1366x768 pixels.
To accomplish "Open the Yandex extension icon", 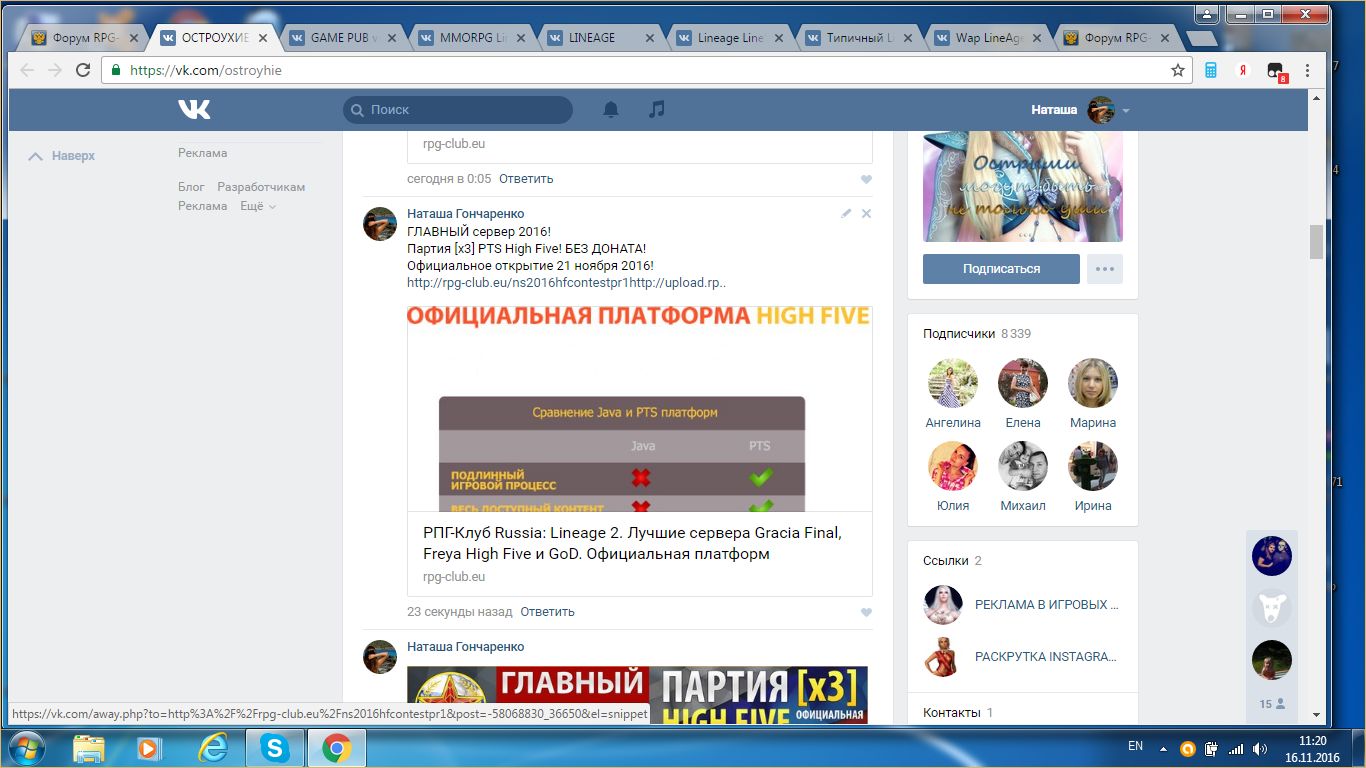I will click(x=1243, y=70).
